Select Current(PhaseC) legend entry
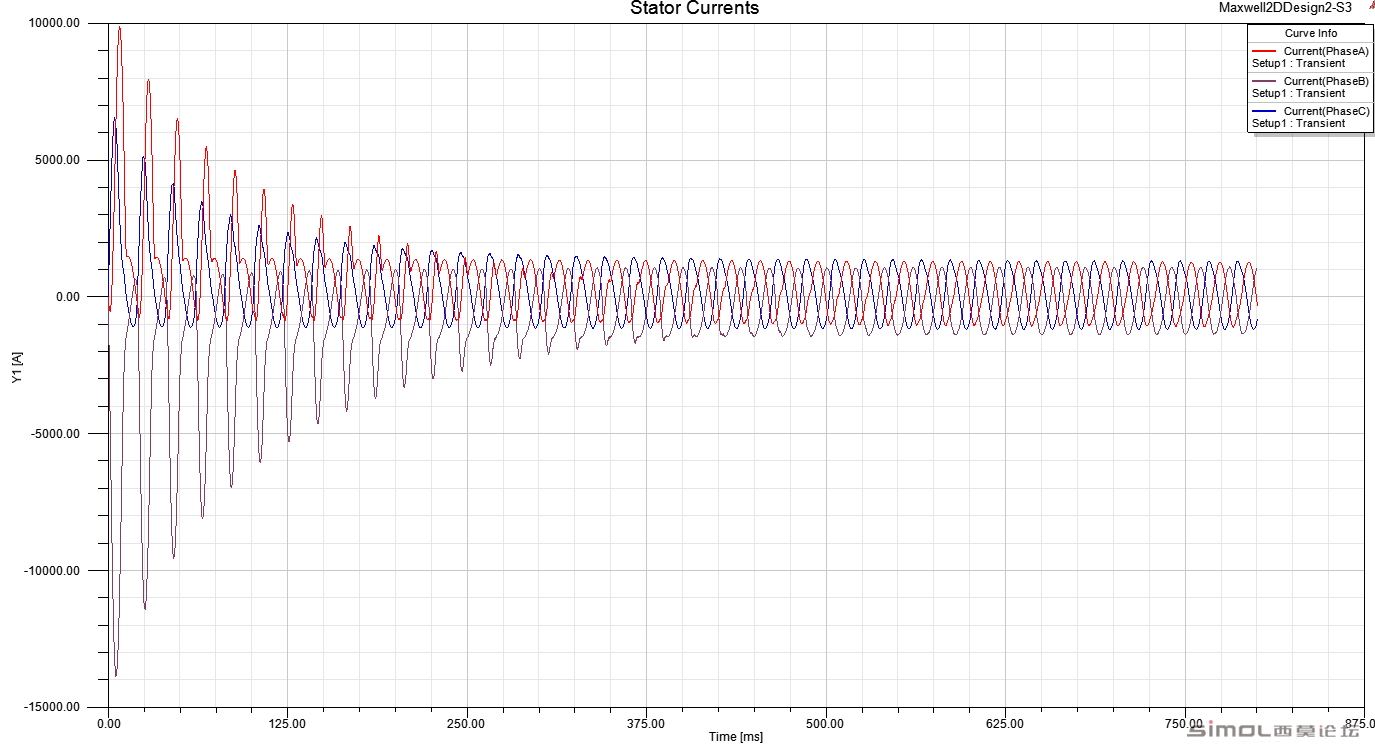The image size is (1375, 748). tap(1326, 111)
